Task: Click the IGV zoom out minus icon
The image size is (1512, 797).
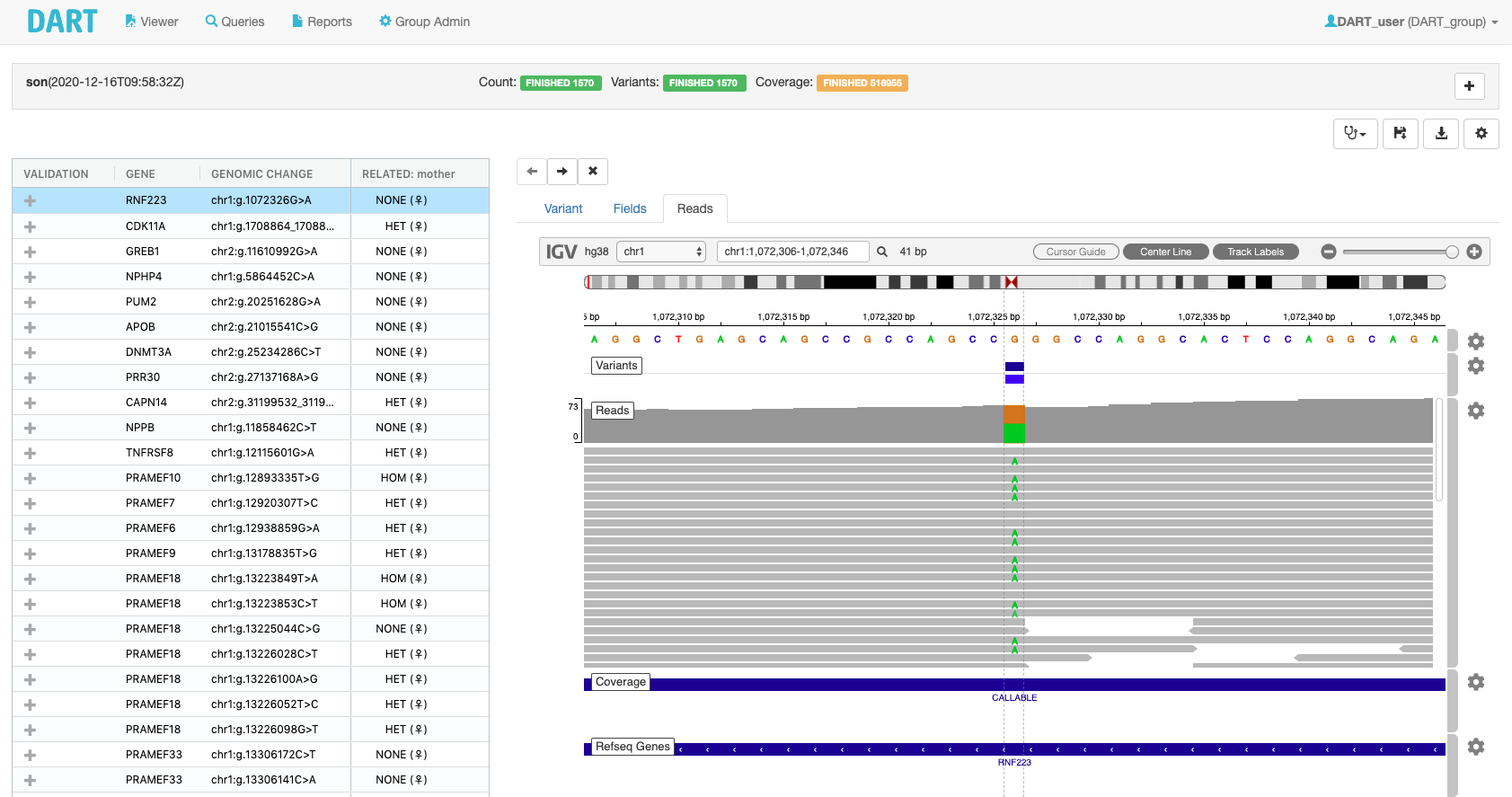Action: coord(1329,252)
